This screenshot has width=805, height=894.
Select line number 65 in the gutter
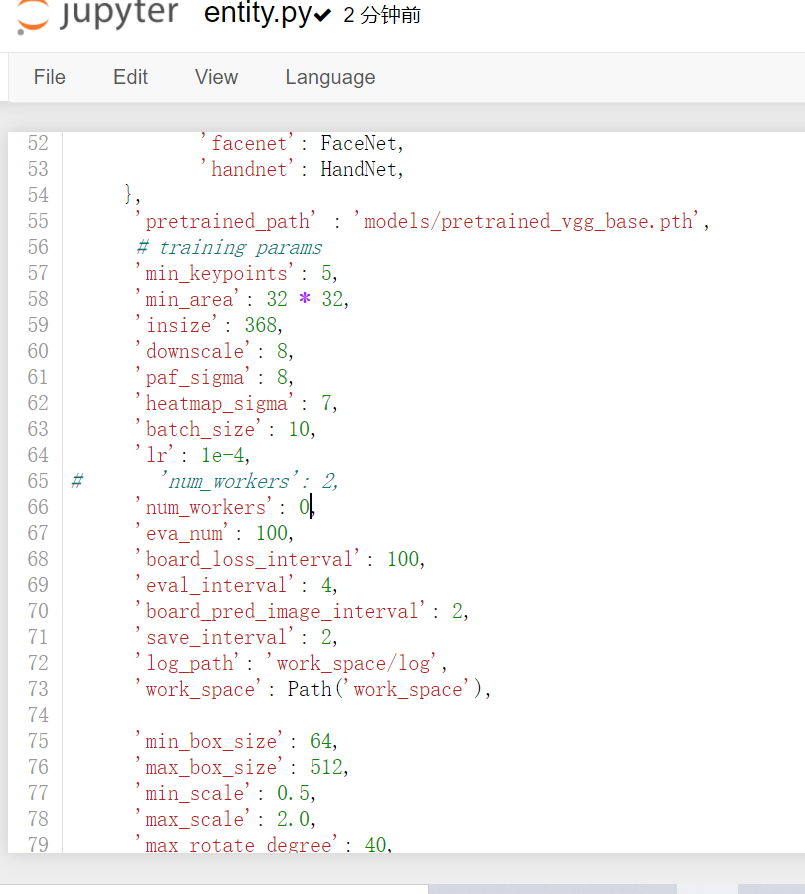tap(38, 481)
